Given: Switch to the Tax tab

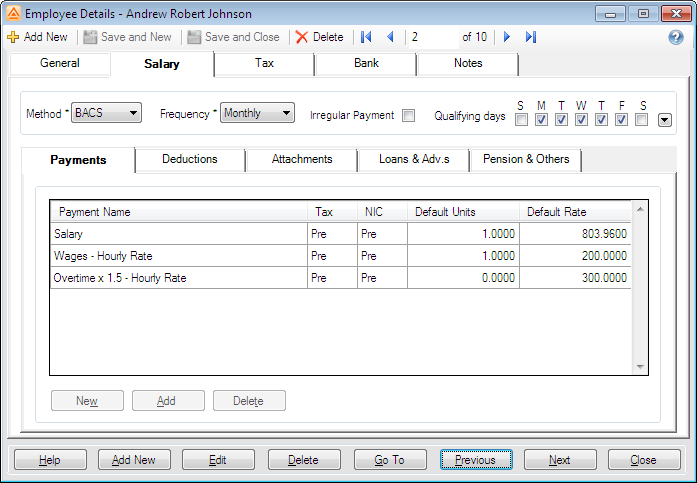Looking at the screenshot, I should click(x=264, y=64).
